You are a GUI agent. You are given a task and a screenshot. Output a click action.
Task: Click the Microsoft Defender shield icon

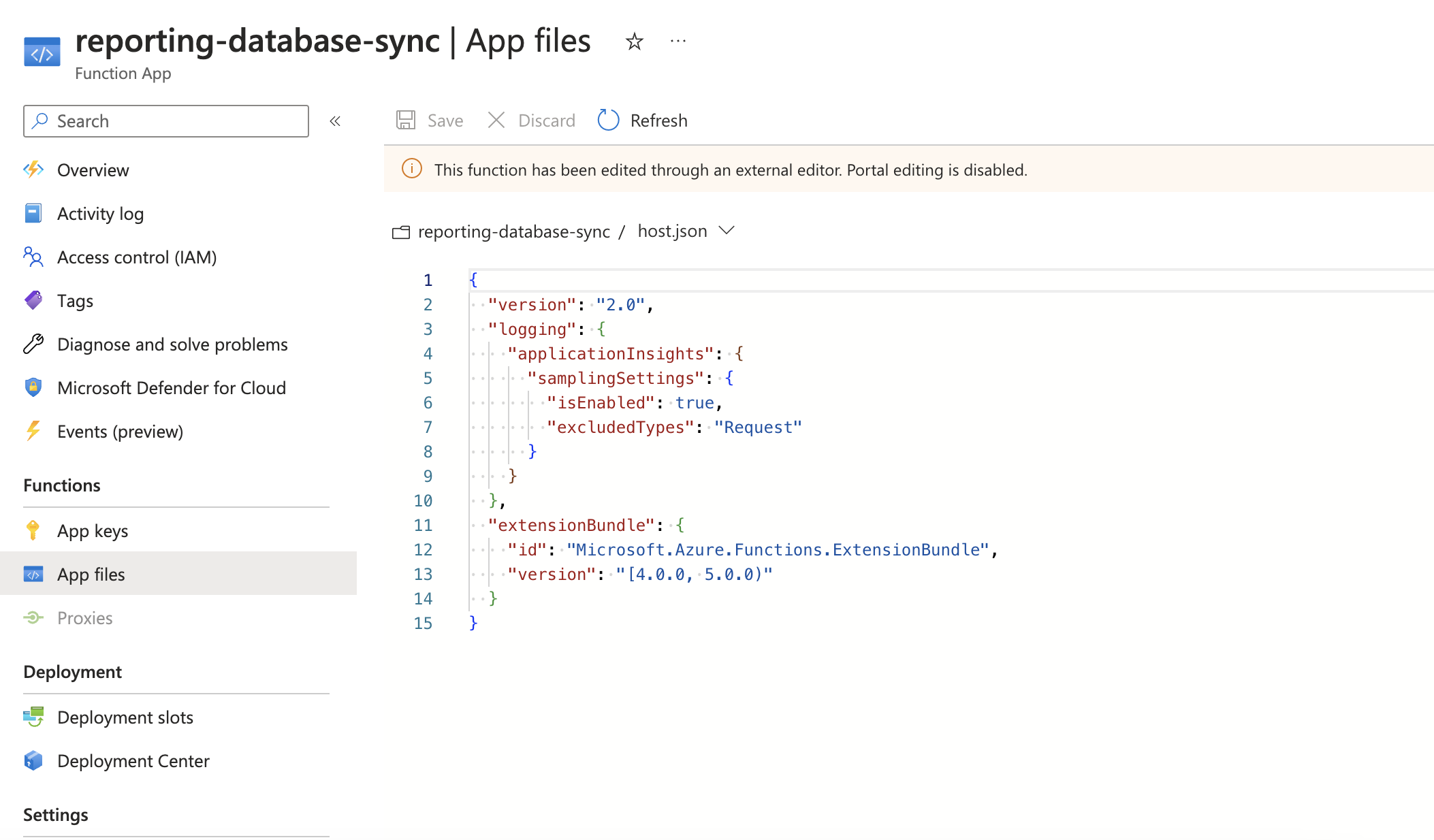pyautogui.click(x=33, y=387)
